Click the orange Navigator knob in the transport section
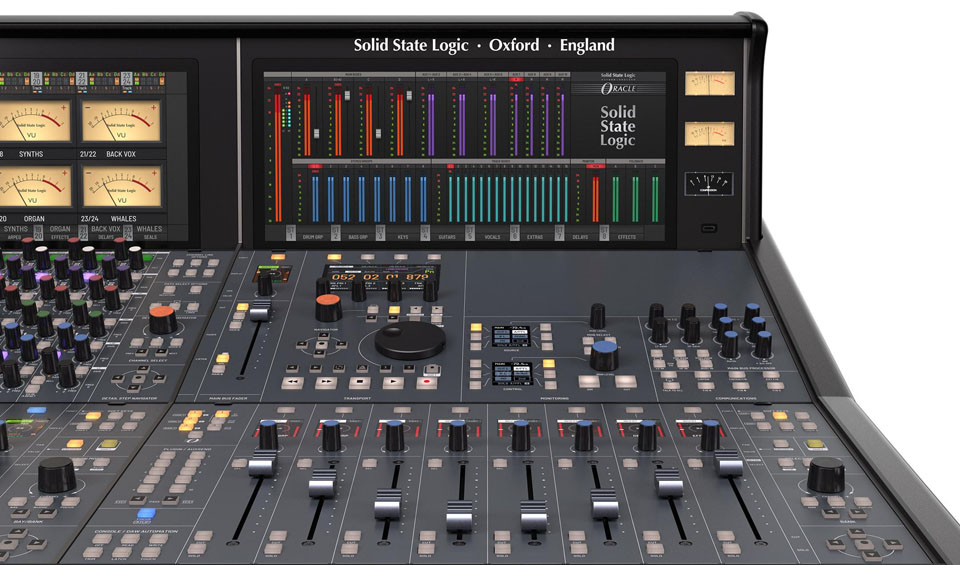 tap(329, 307)
